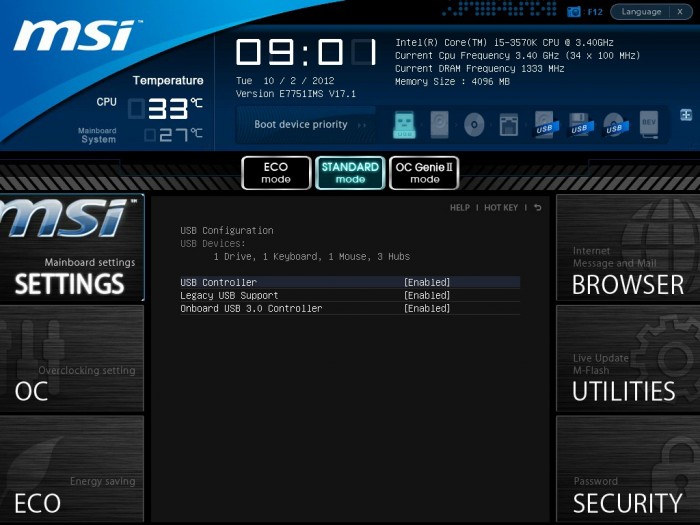Select the hard disk boot device icon
Screen dimensions: 700x525
click(x=440, y=125)
